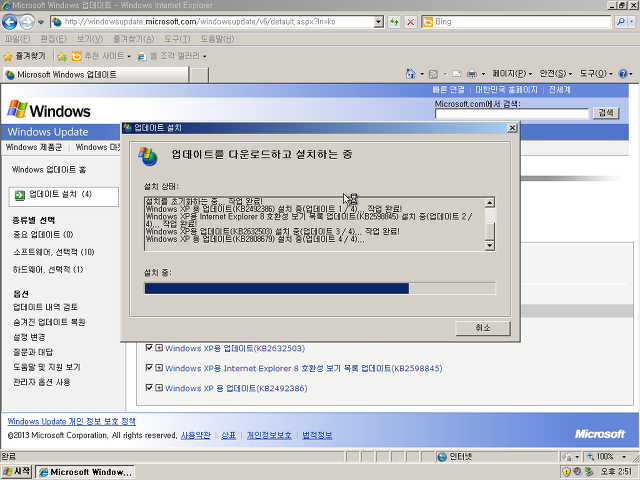Expand details for KB2492386 update
The height and width of the screenshot is (480, 640).
point(159,388)
